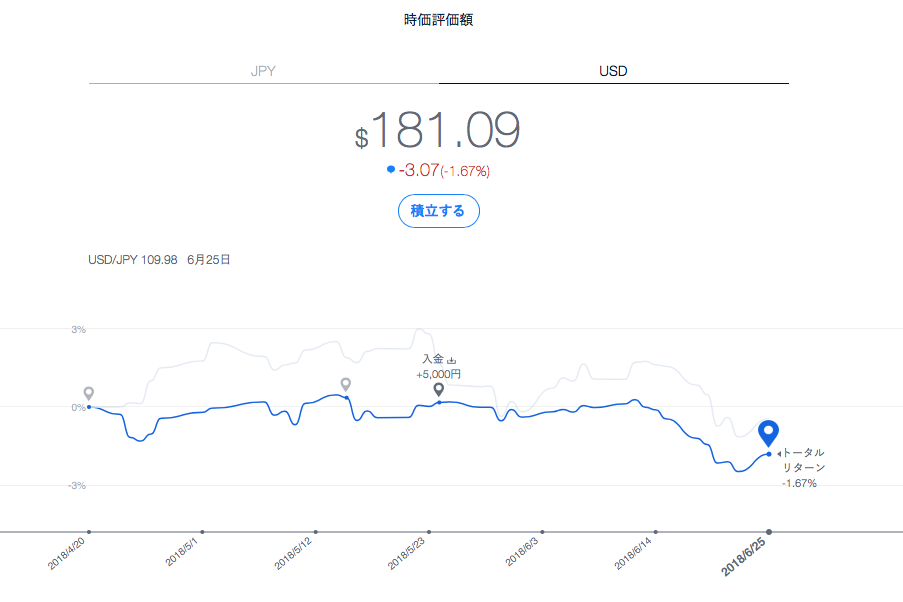Click the (-1.67%) percentage beside -3.07

(465, 171)
